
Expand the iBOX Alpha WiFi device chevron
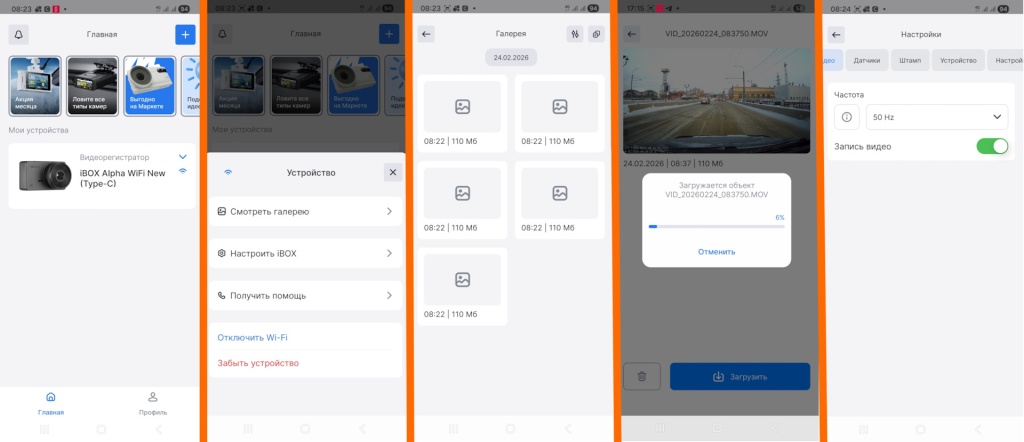tap(182, 157)
